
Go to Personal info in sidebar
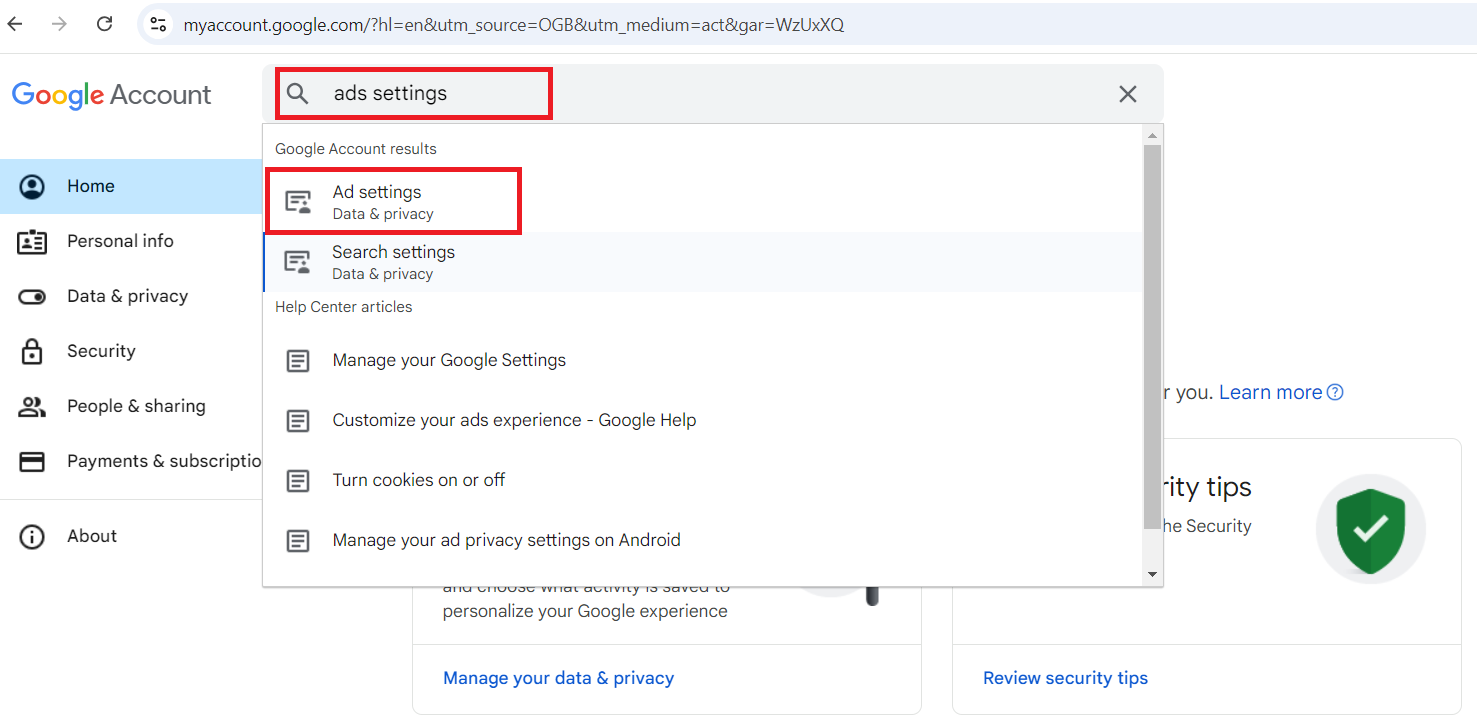[x=131, y=241]
